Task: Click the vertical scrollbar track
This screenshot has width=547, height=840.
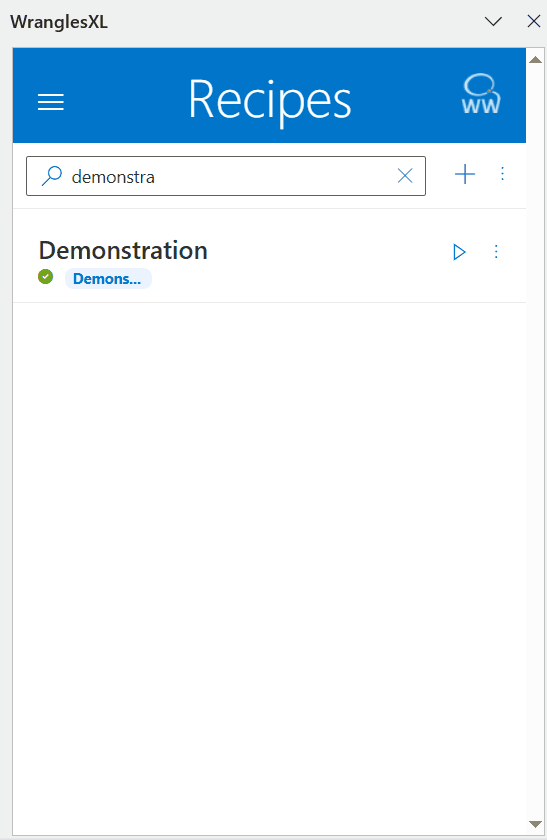Action: pos(535,442)
